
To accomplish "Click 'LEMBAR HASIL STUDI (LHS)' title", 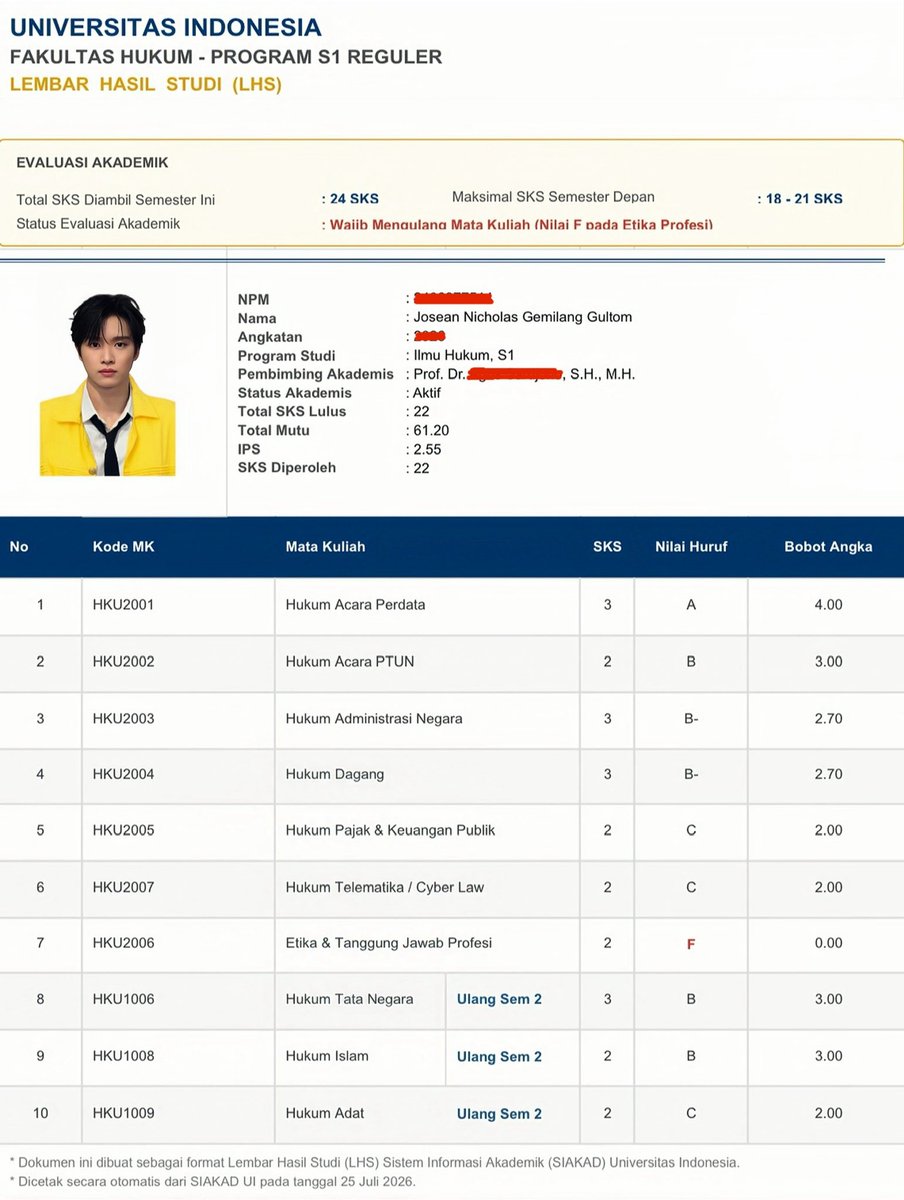I will [x=146, y=85].
